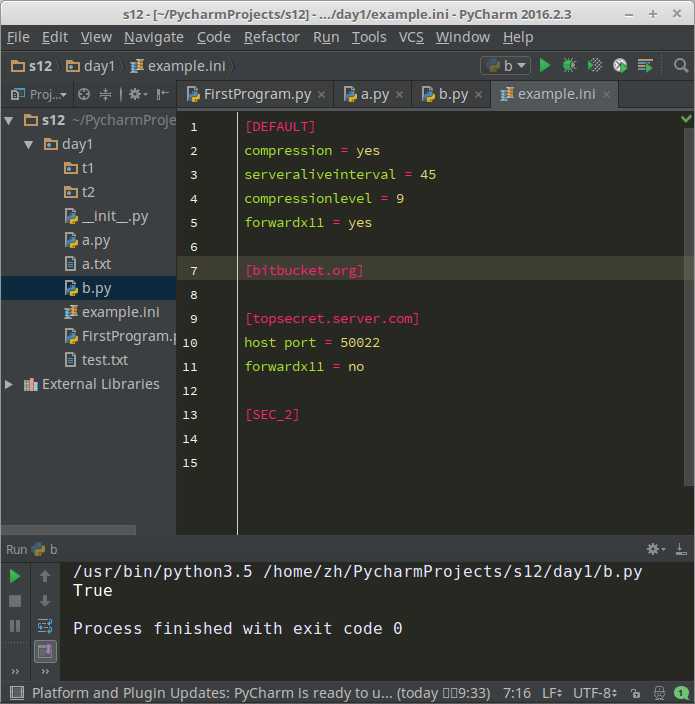Image resolution: width=695 pixels, height=704 pixels.
Task: Open the Help menu
Action: tap(518, 37)
